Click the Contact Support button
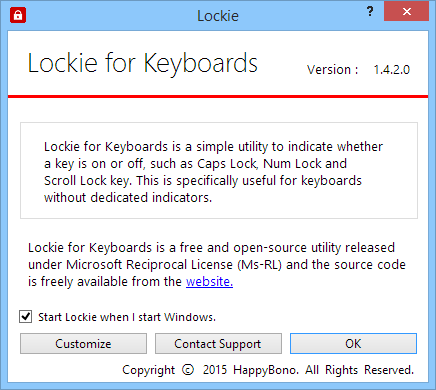436x390 pixels. pos(218,344)
